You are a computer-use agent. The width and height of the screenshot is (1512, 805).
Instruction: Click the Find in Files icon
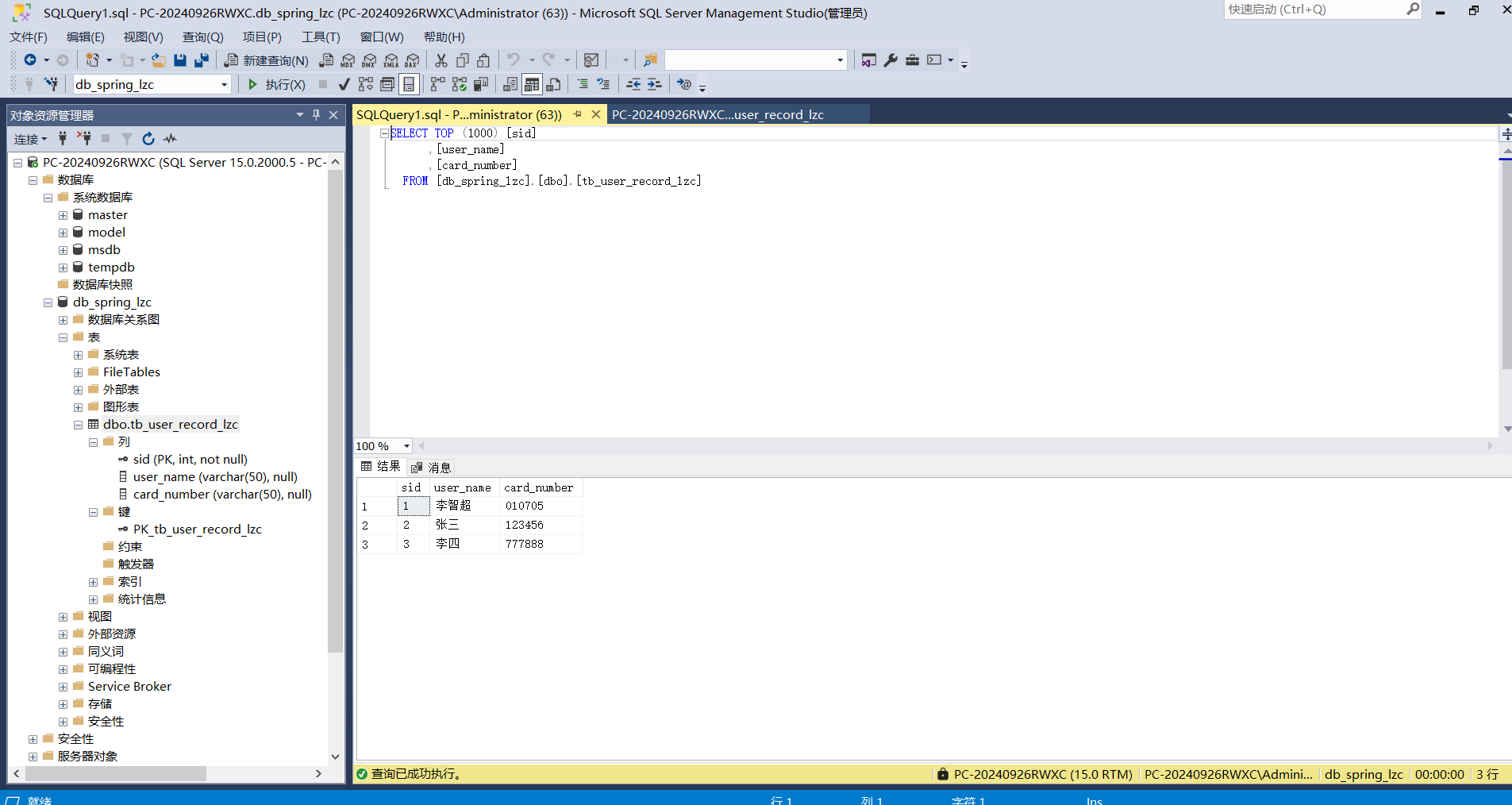pos(650,60)
